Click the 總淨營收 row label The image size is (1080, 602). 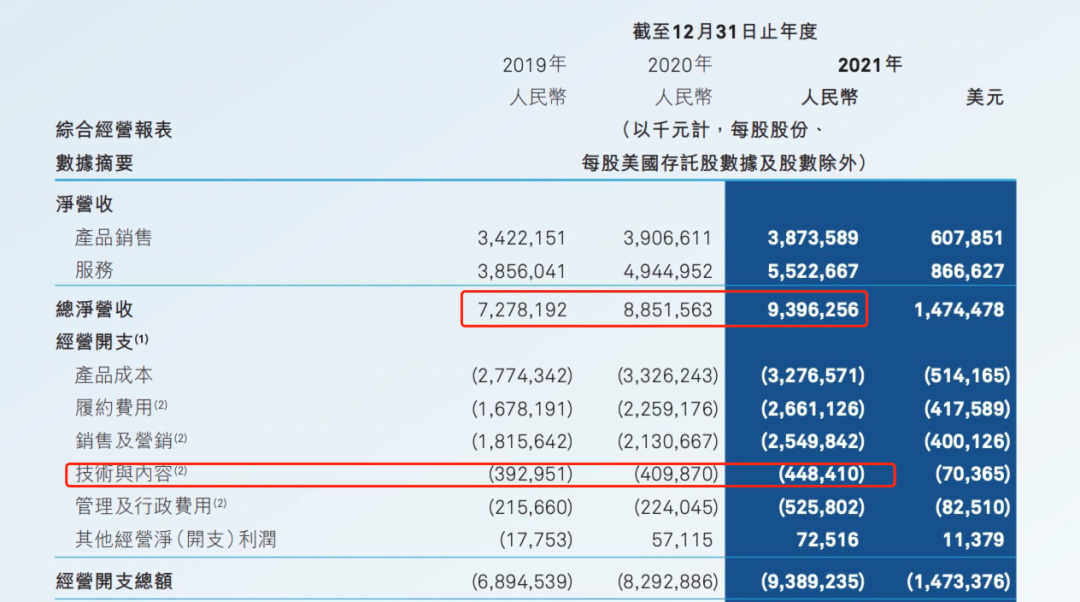(94, 310)
